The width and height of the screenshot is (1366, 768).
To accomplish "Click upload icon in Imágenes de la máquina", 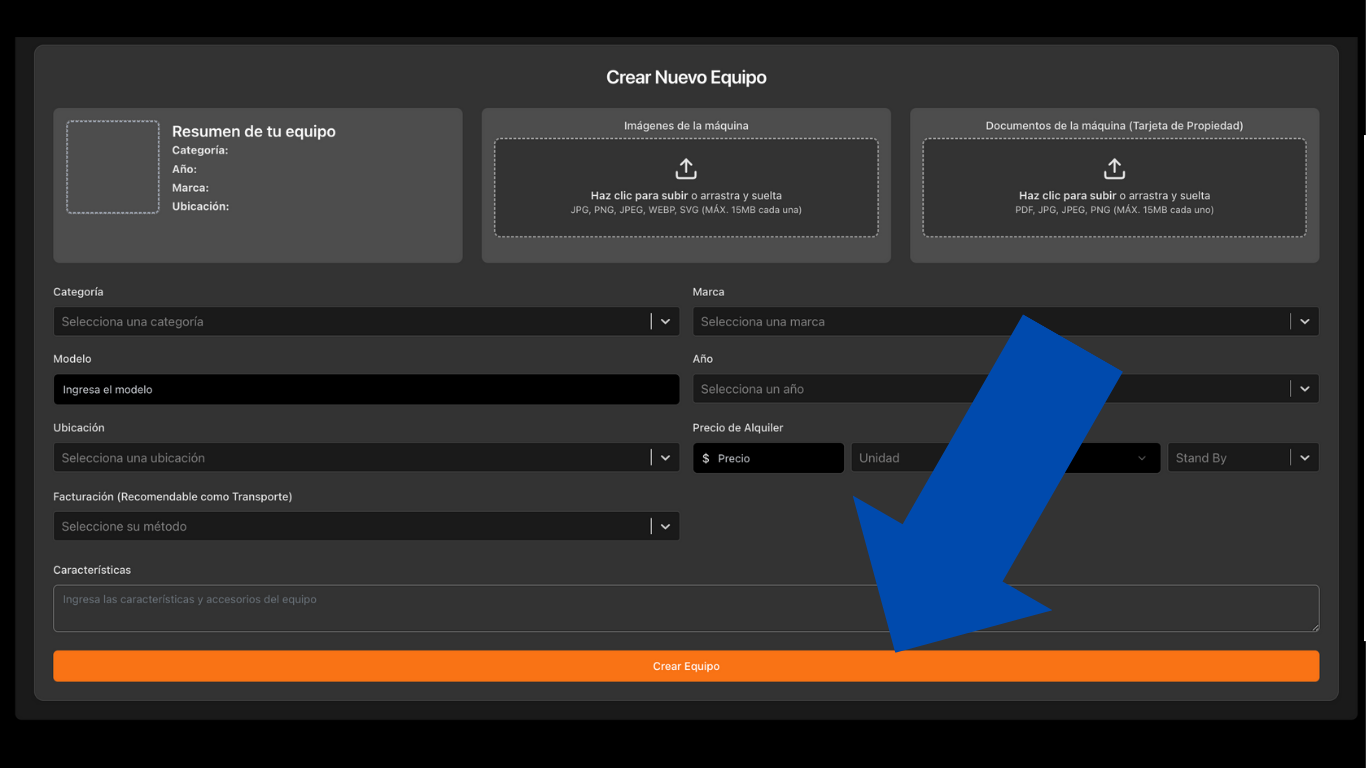I will pos(686,168).
